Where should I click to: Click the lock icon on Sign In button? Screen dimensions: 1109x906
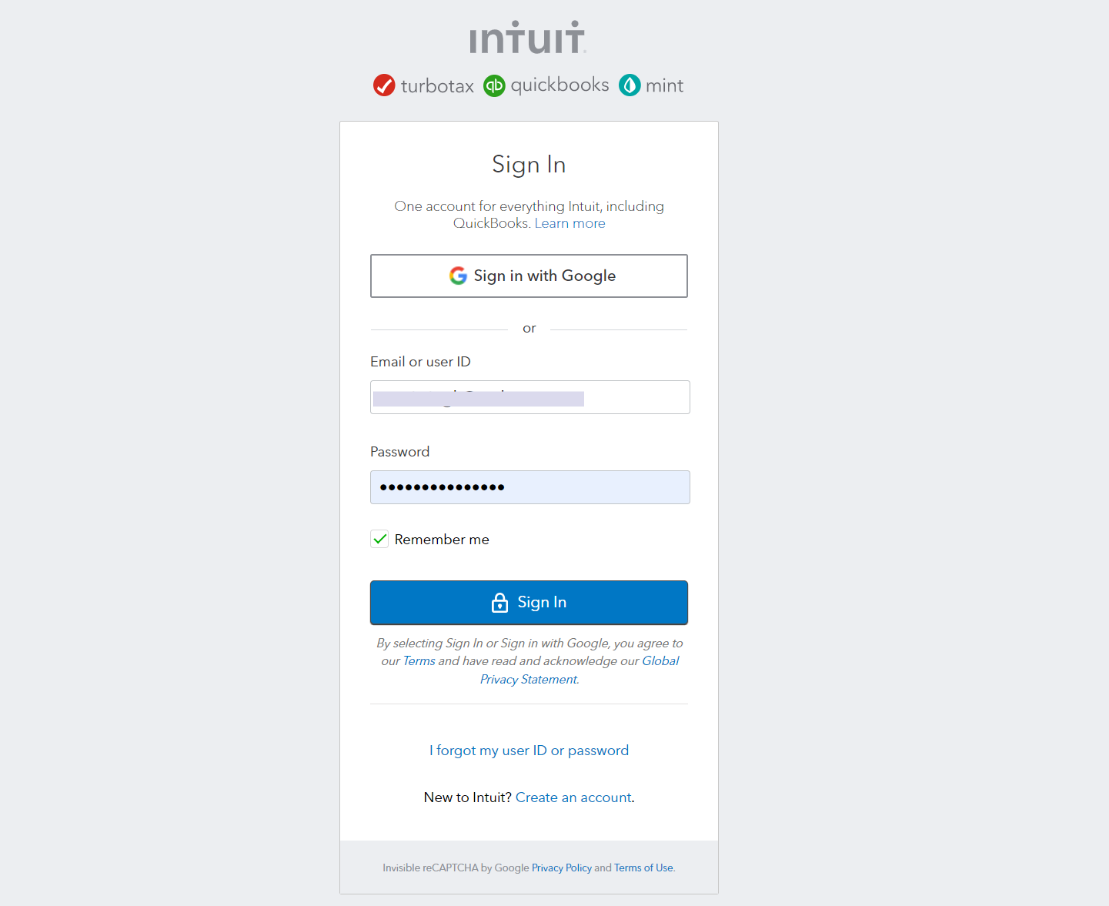pos(498,602)
